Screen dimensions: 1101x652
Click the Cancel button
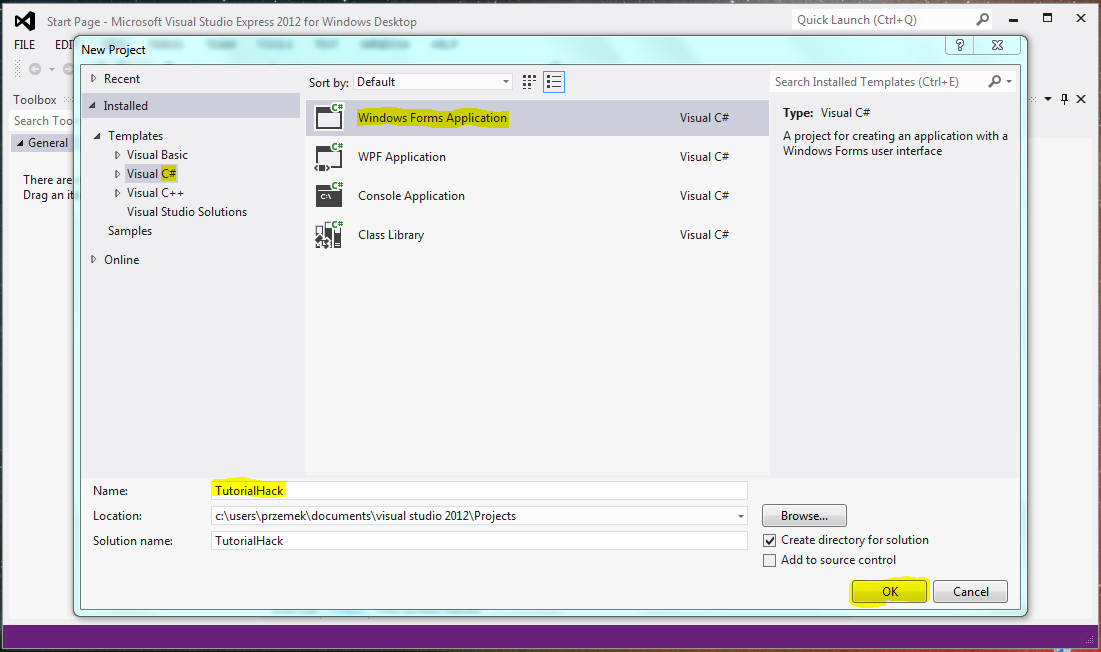point(970,592)
